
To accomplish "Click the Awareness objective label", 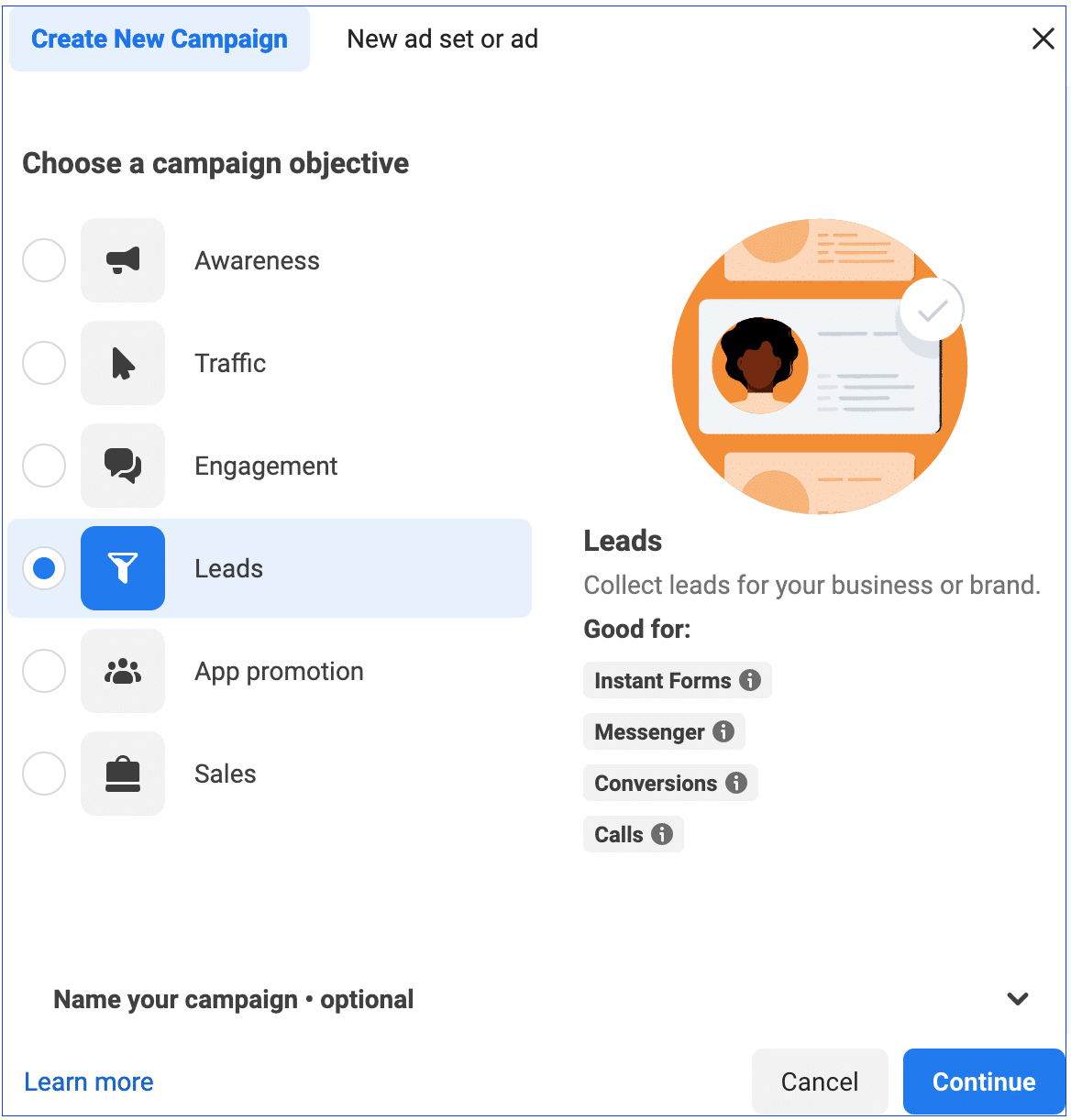I will [258, 261].
